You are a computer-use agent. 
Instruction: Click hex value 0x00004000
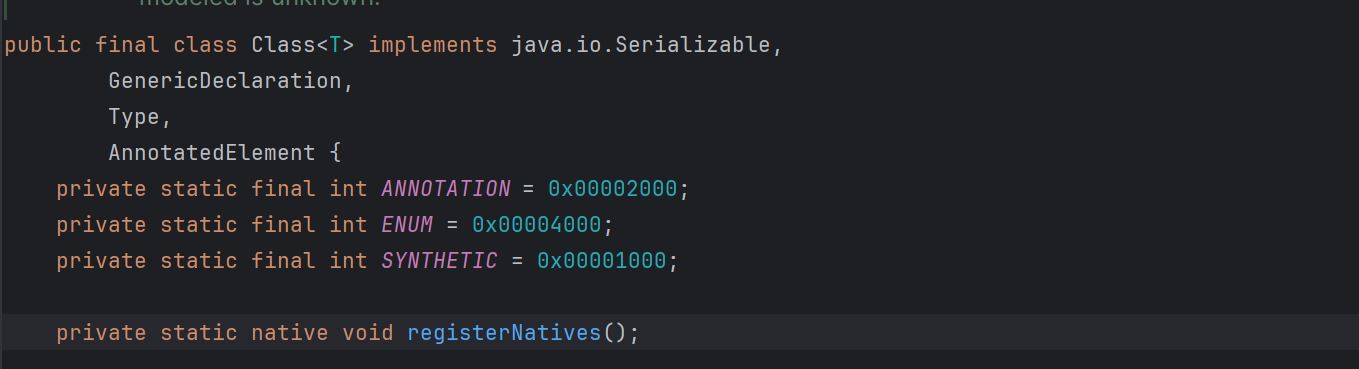pyautogui.click(x=536, y=225)
